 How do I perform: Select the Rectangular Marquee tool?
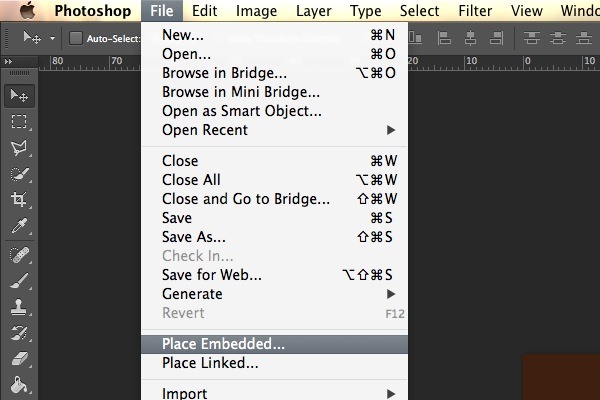pos(19,122)
